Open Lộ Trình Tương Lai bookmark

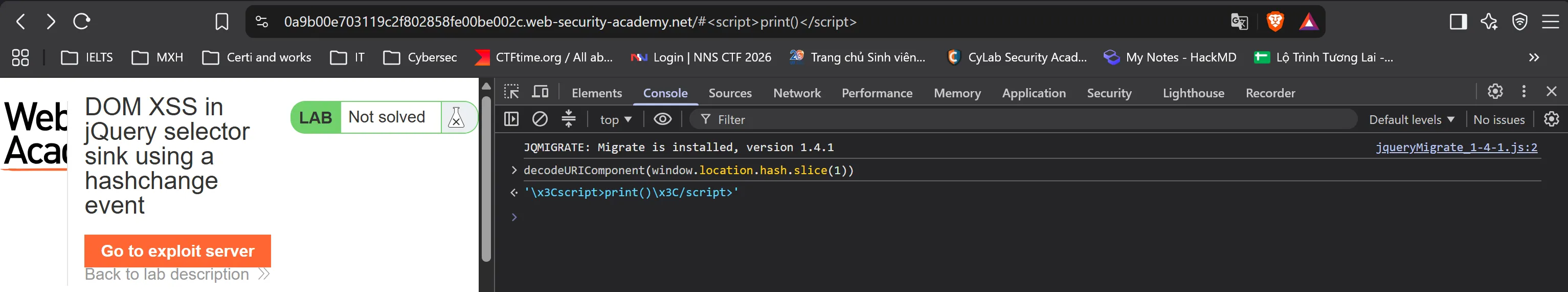(1324, 57)
